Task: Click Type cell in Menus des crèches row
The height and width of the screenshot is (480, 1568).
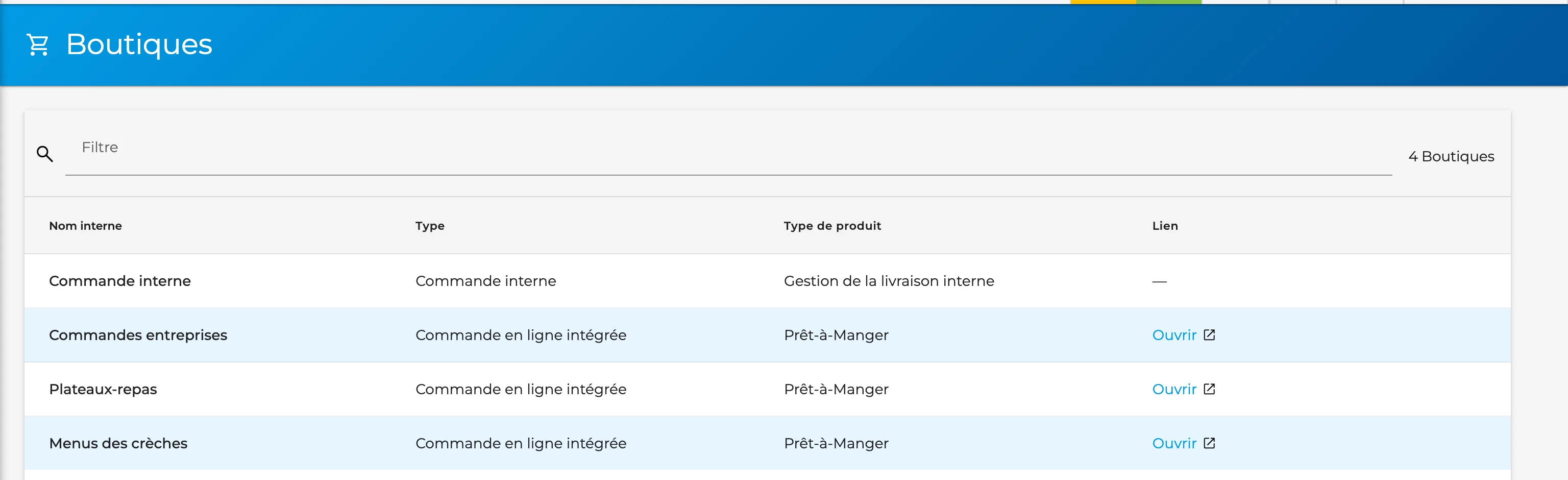Action: pyautogui.click(x=521, y=443)
